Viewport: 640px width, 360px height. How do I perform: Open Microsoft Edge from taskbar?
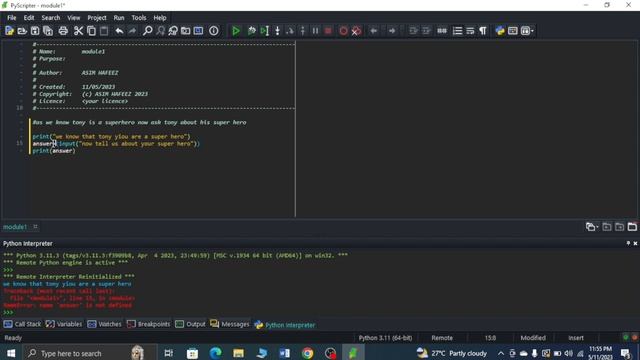point(216,353)
